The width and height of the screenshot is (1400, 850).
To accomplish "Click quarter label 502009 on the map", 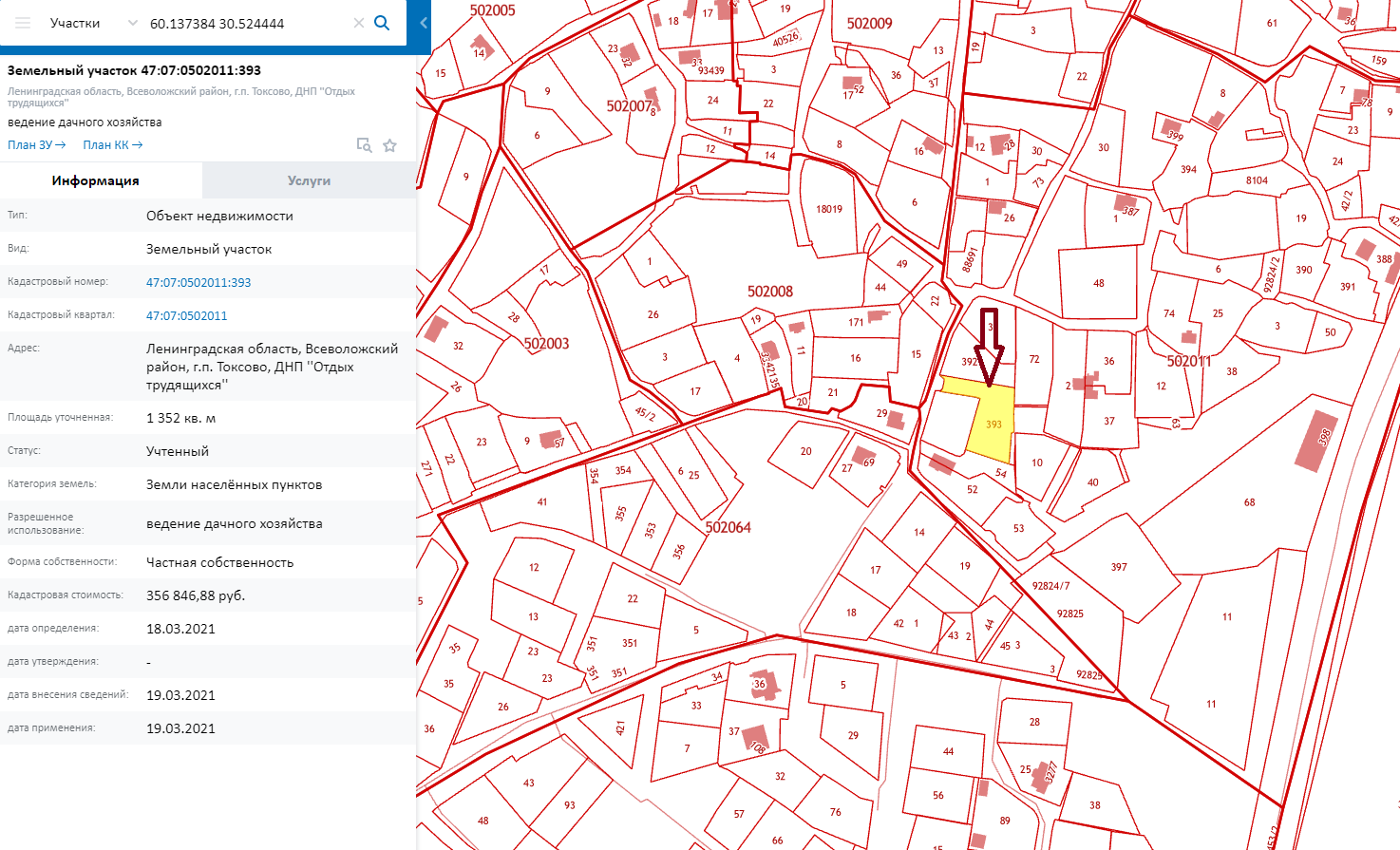I will tap(870, 24).
